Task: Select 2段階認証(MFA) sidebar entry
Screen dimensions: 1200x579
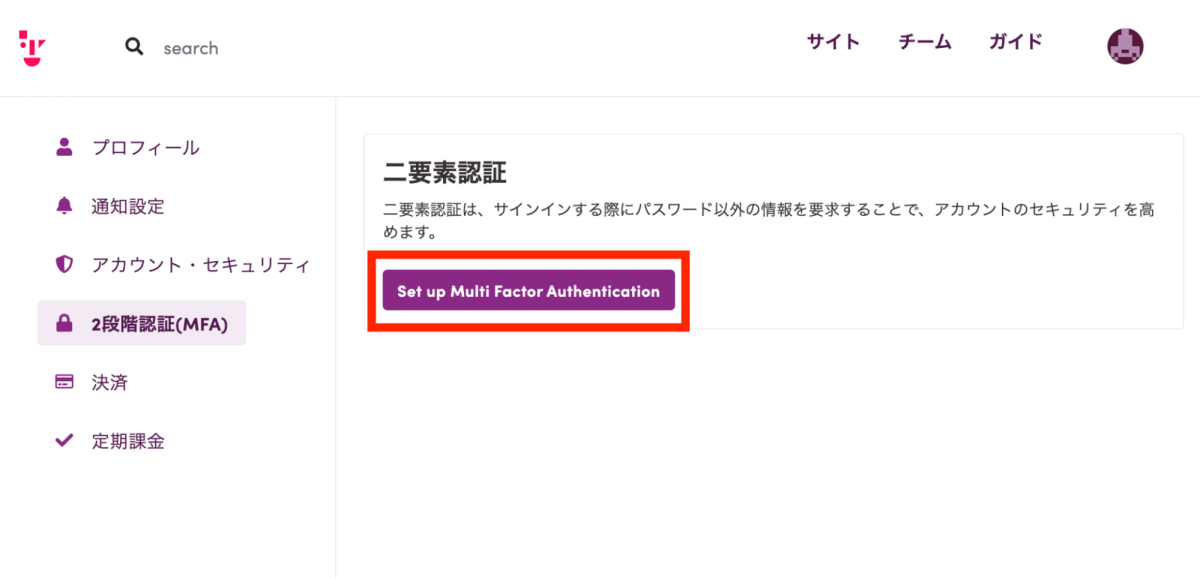Action: 142,323
